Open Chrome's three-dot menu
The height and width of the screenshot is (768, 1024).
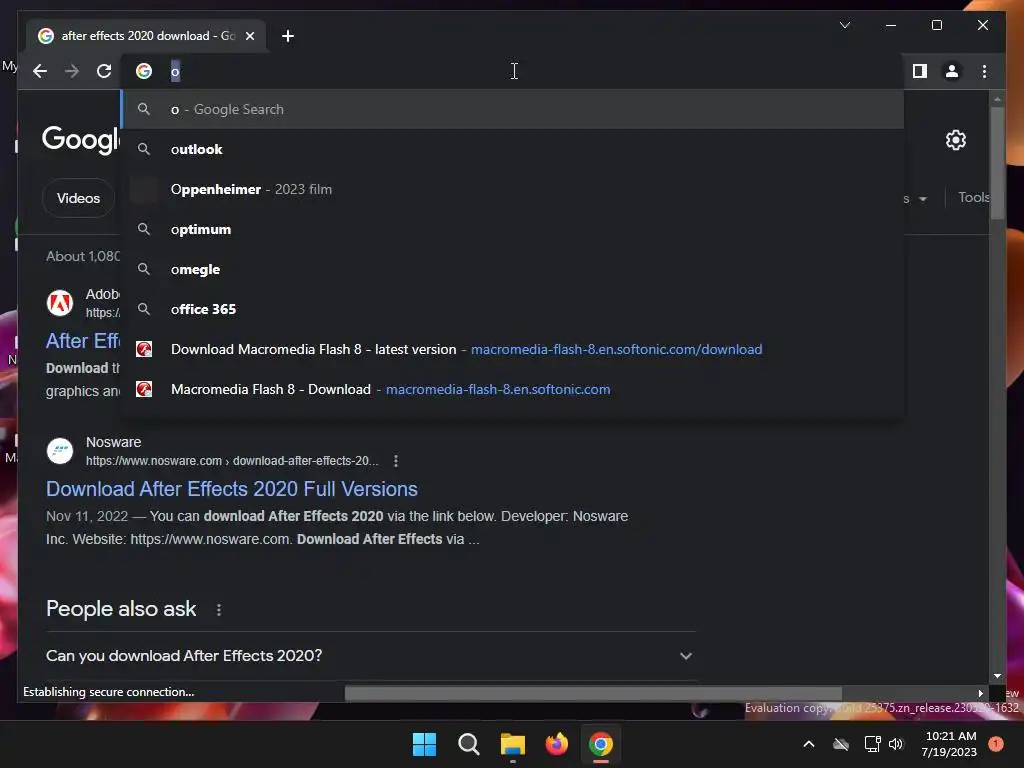pos(984,71)
